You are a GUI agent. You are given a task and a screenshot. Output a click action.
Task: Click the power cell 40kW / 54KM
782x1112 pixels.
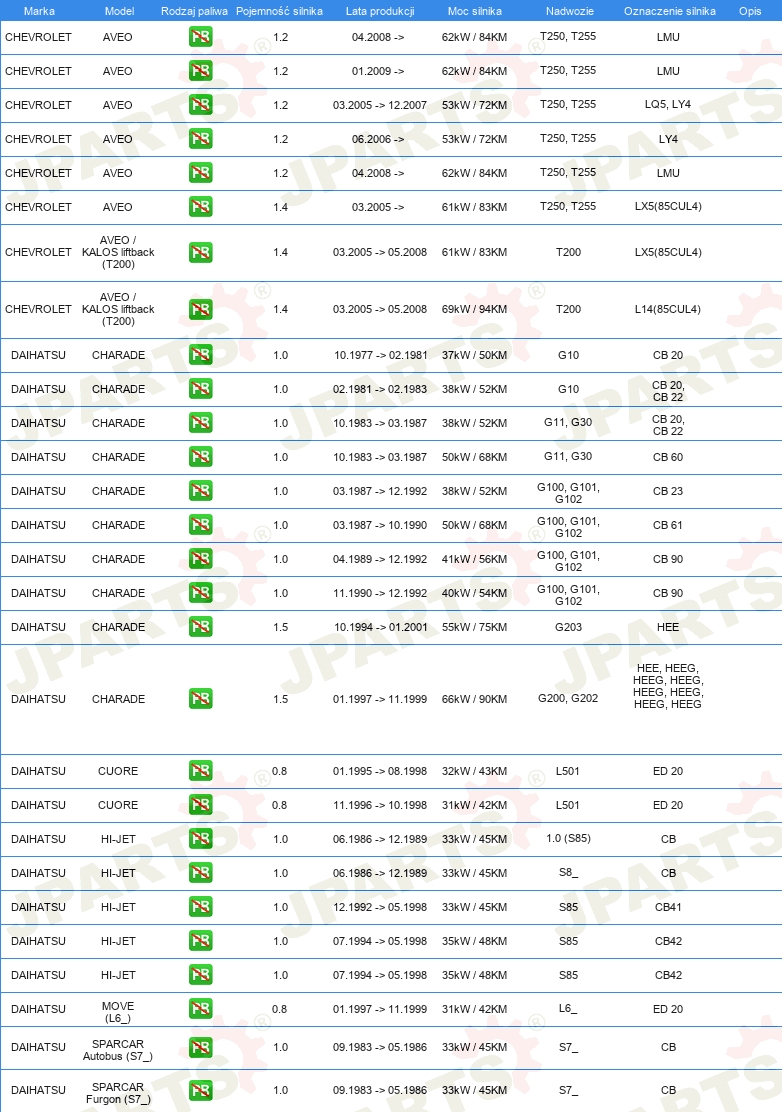click(x=474, y=594)
